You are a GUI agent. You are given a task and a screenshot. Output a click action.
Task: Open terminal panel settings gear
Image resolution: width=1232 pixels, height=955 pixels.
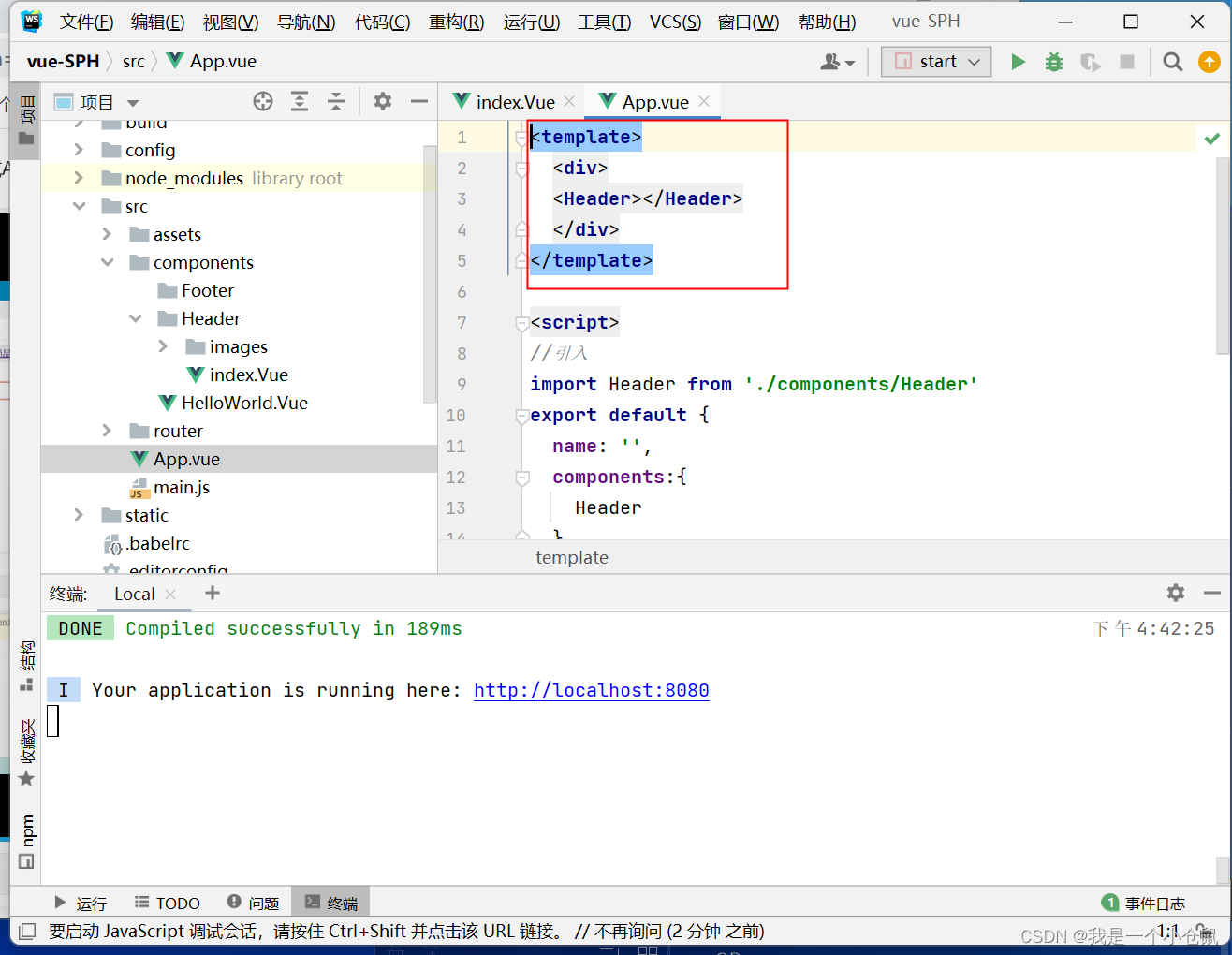click(1176, 593)
